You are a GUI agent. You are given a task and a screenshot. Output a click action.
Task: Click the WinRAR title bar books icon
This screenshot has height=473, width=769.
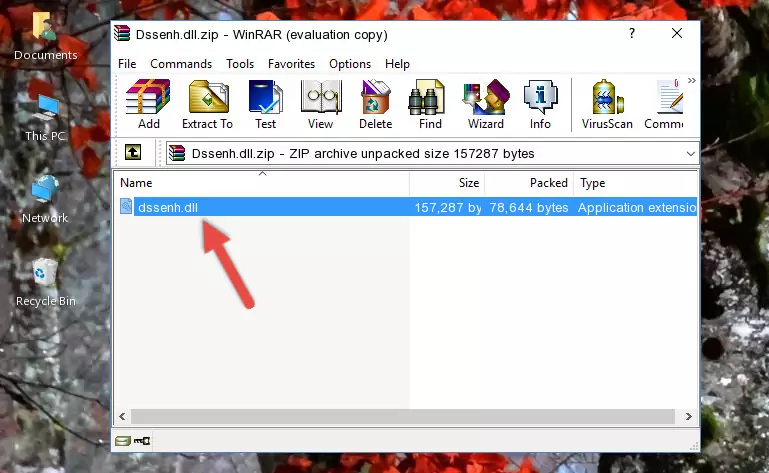122,34
